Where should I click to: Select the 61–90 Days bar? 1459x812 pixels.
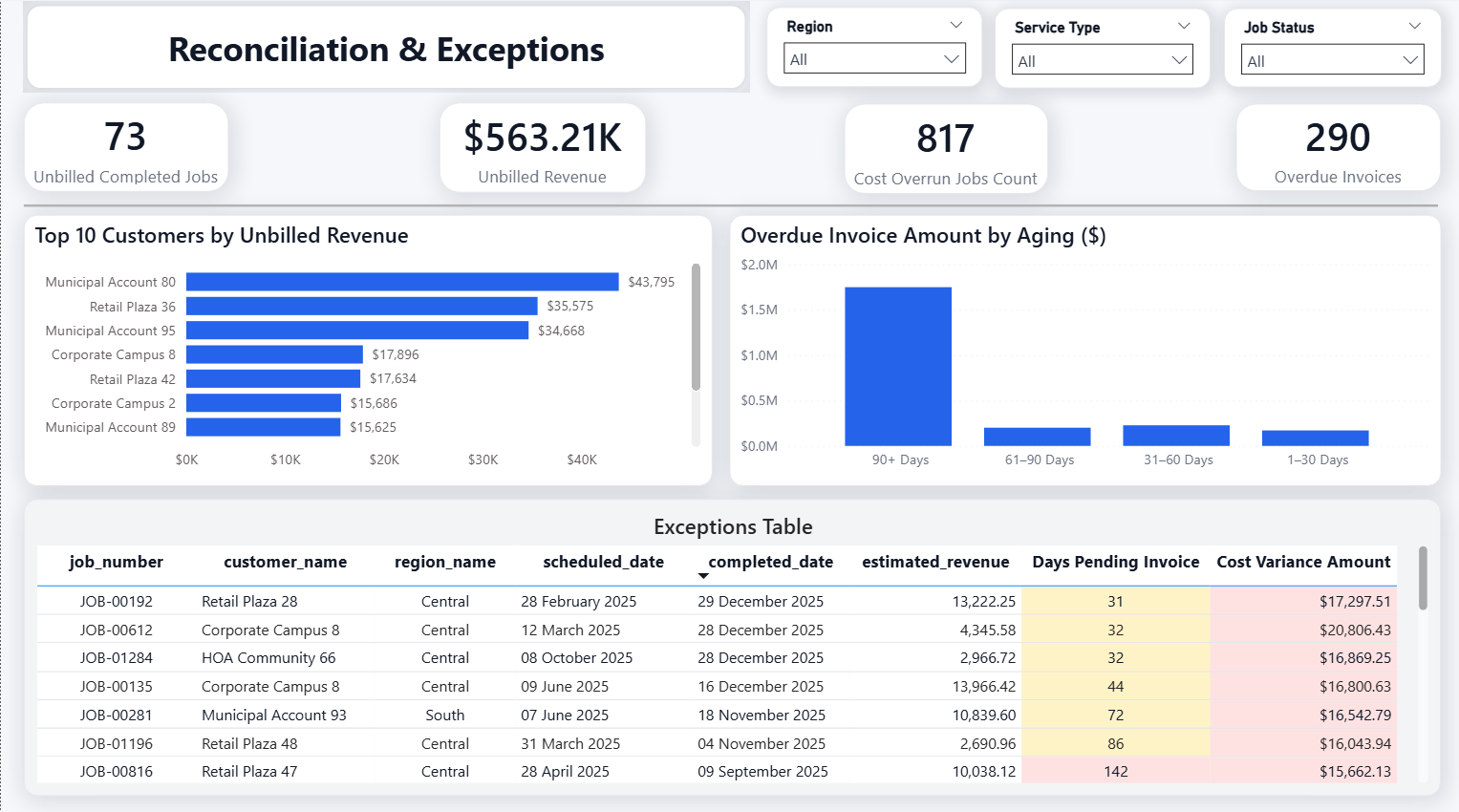(1037, 437)
